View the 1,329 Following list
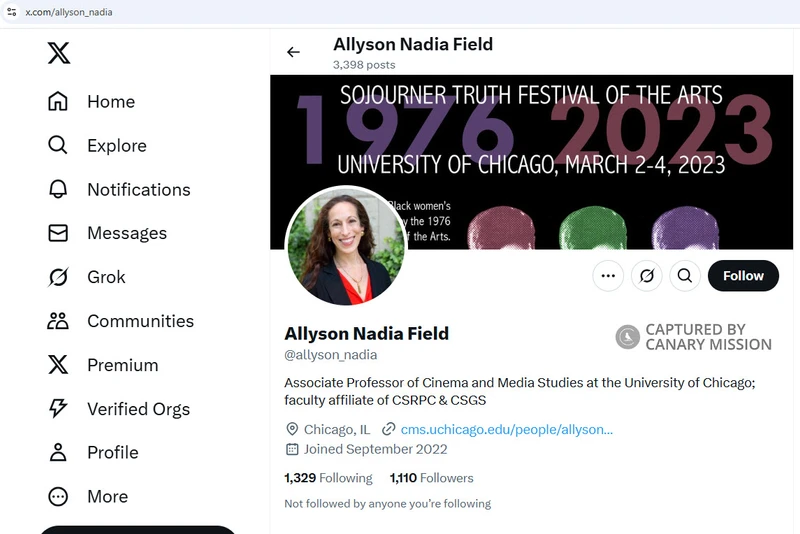 [x=328, y=478]
